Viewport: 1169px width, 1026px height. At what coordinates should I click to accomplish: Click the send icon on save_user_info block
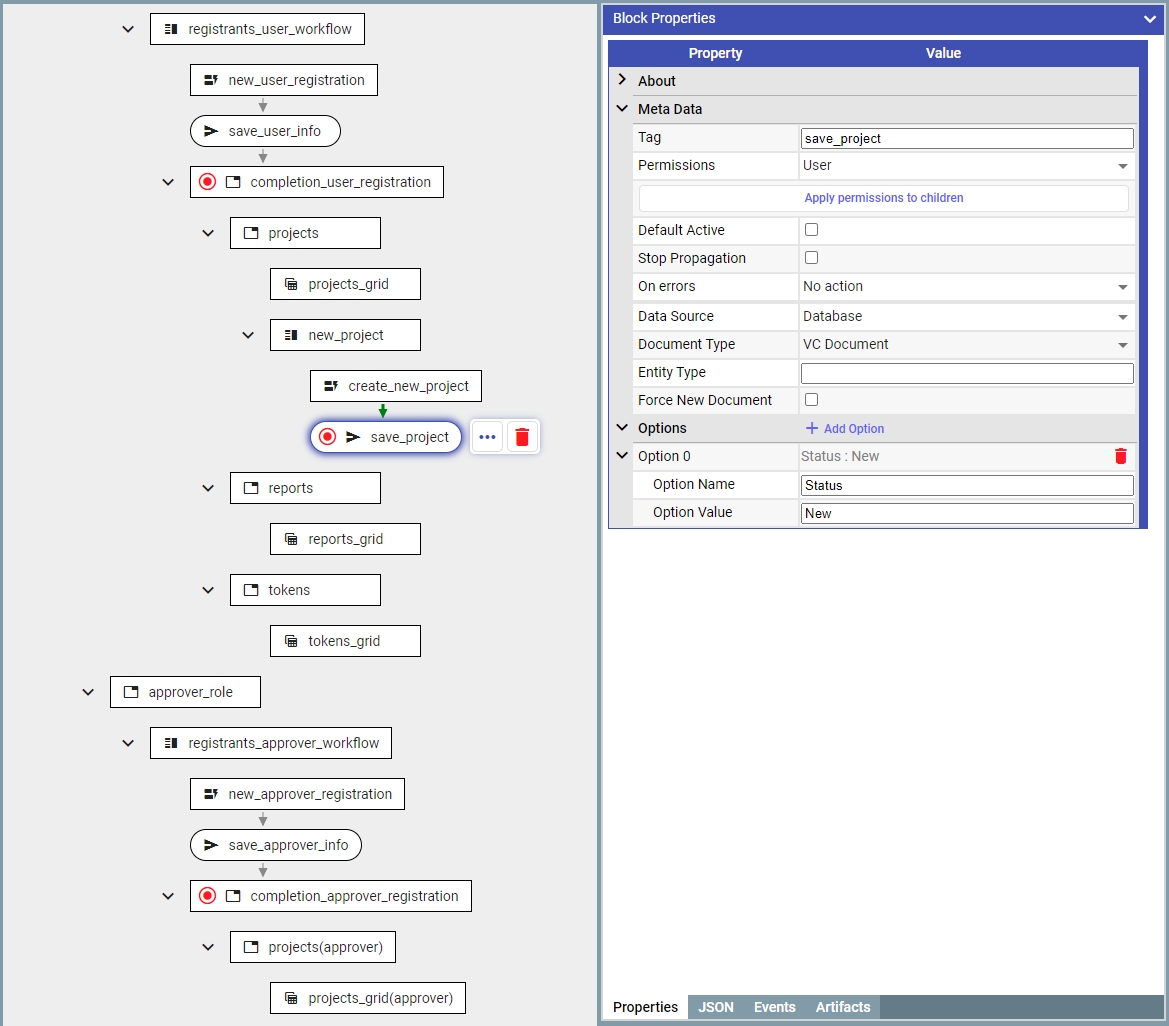211,131
